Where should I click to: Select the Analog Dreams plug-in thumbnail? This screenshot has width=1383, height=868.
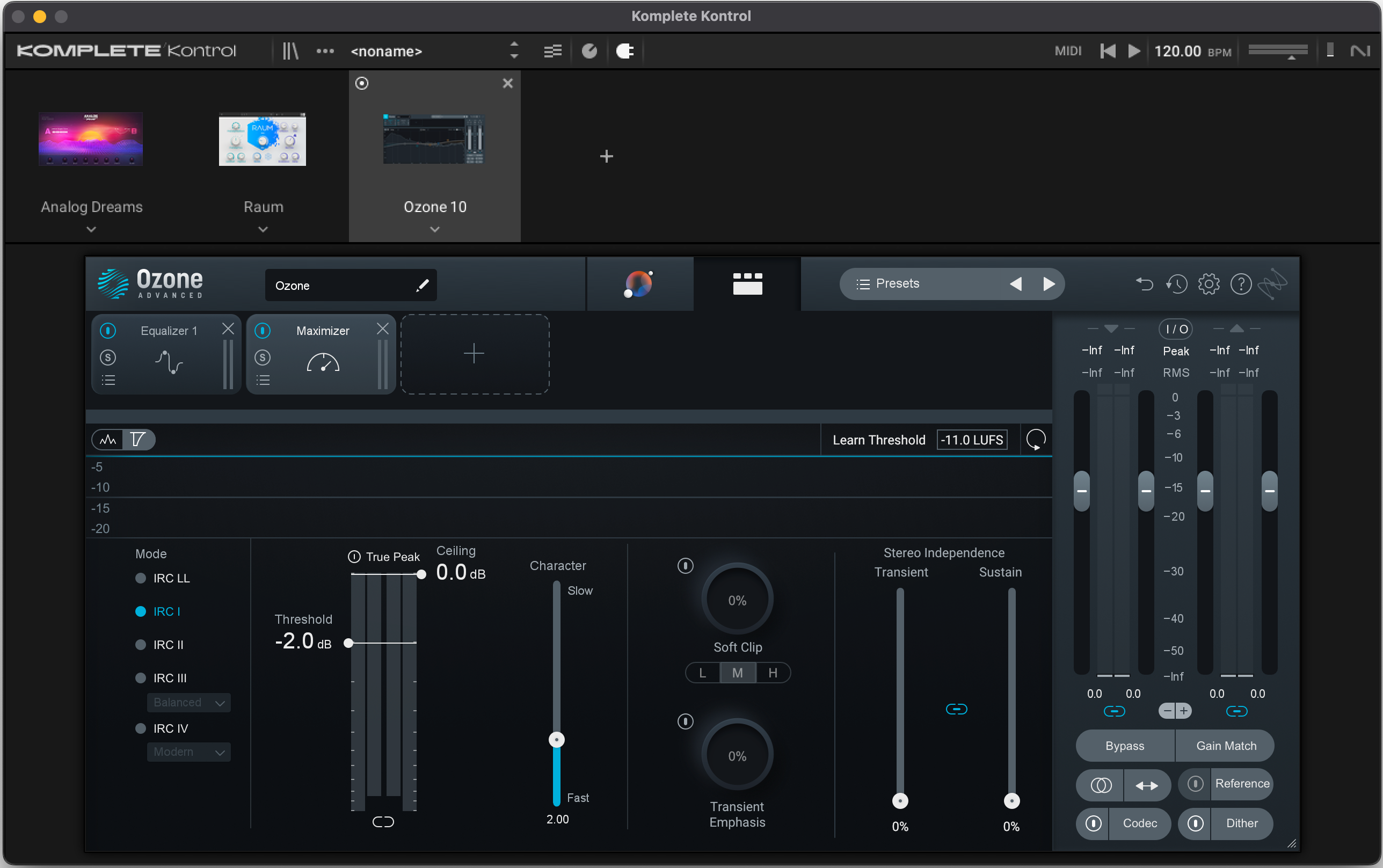[91, 139]
